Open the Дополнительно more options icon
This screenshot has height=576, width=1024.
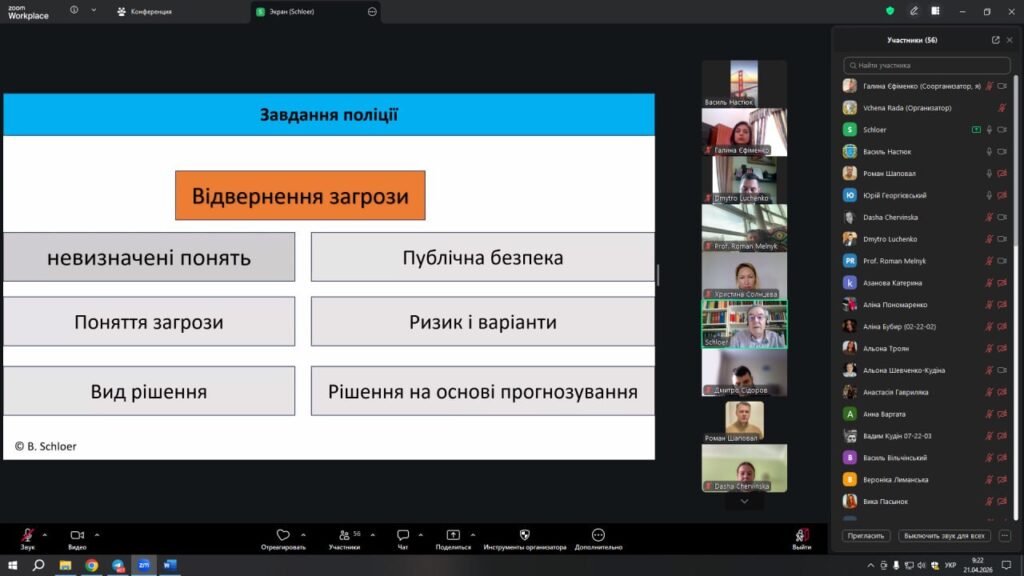click(x=598, y=535)
